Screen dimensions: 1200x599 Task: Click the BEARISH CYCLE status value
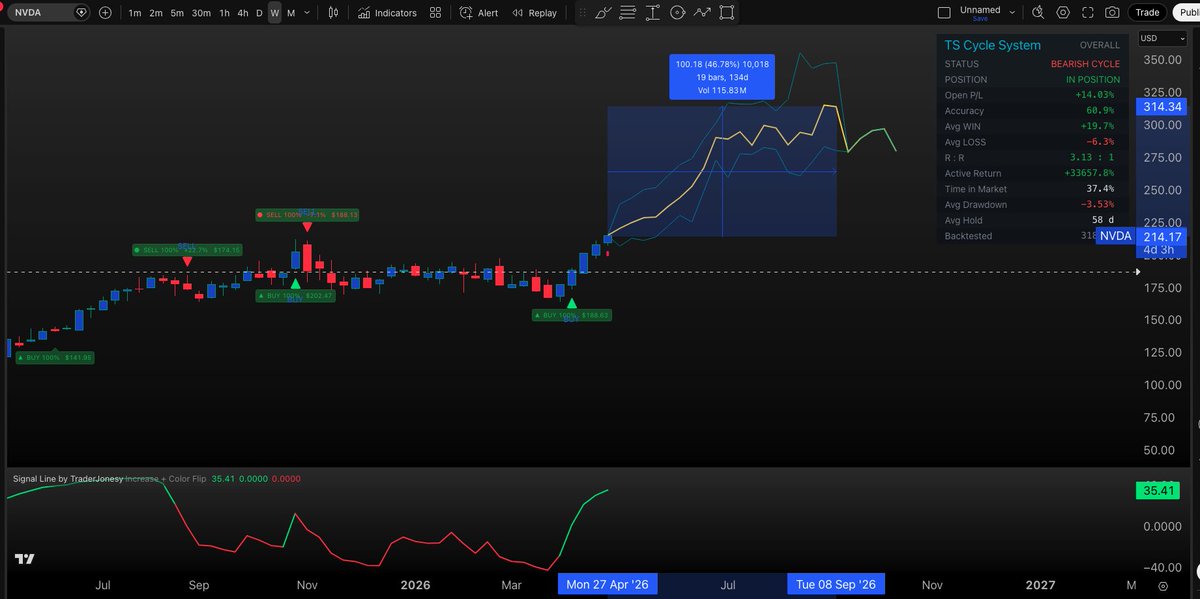tap(1085, 63)
